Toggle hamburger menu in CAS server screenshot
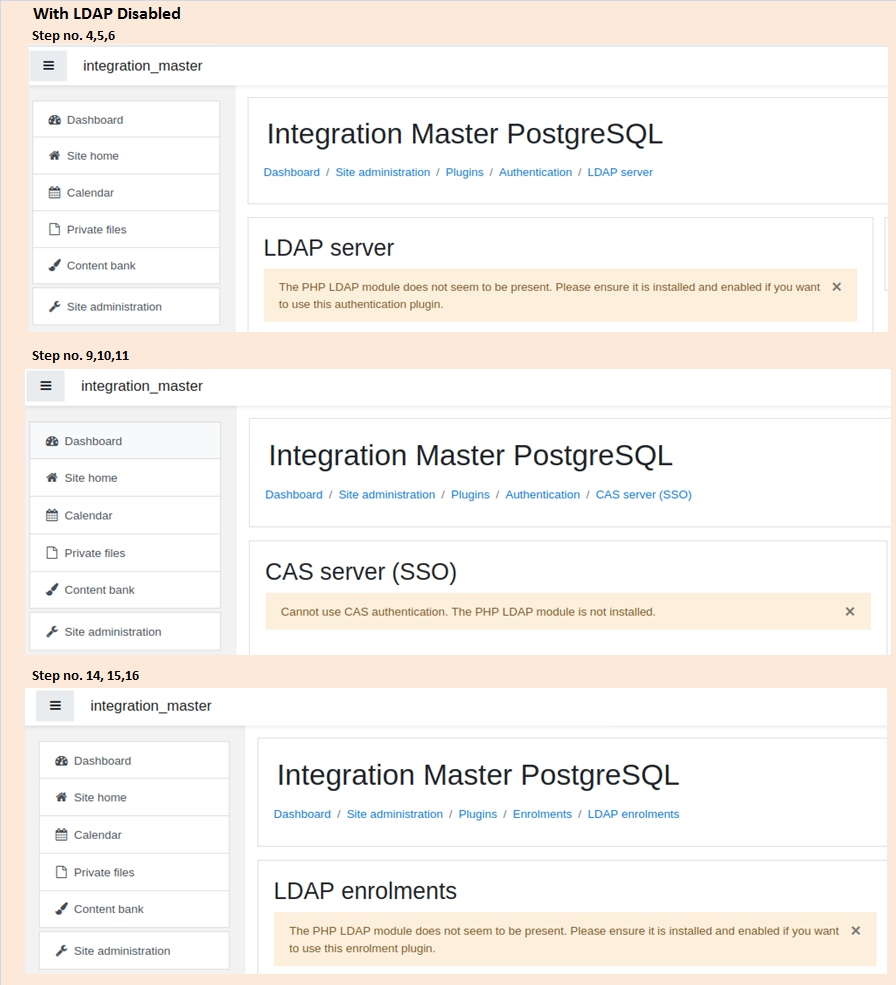The width and height of the screenshot is (896, 985). [x=46, y=386]
